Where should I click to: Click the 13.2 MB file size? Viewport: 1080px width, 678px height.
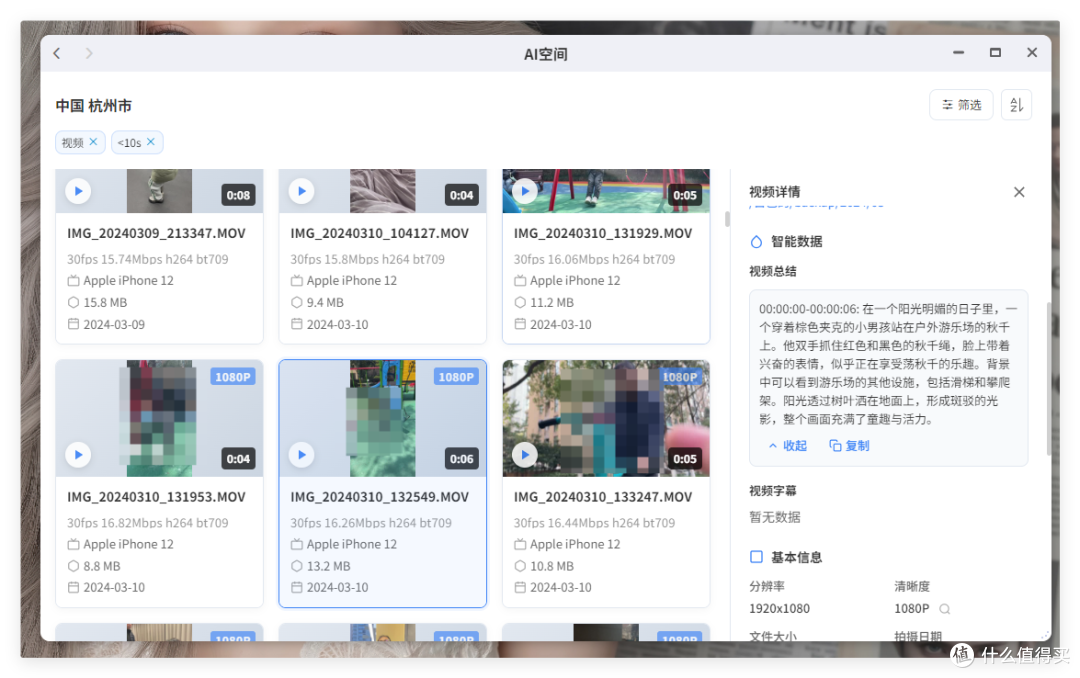(x=329, y=566)
